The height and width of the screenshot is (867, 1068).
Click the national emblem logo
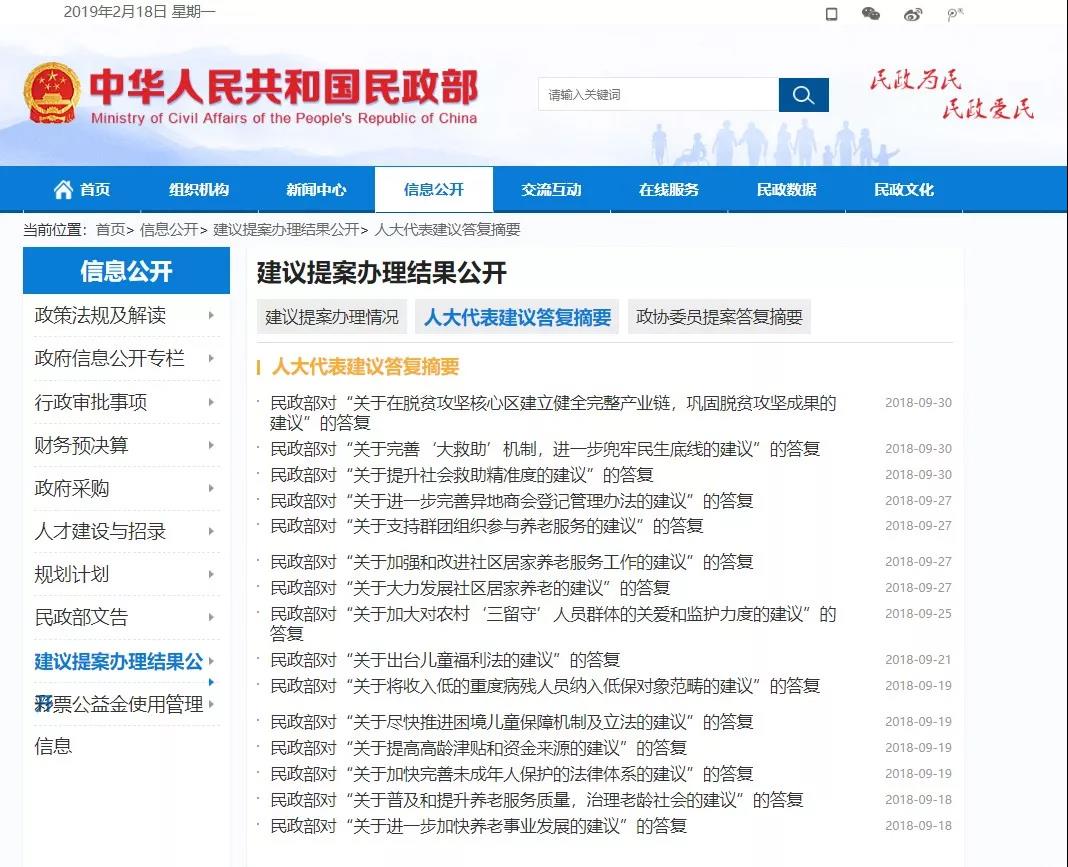53,93
